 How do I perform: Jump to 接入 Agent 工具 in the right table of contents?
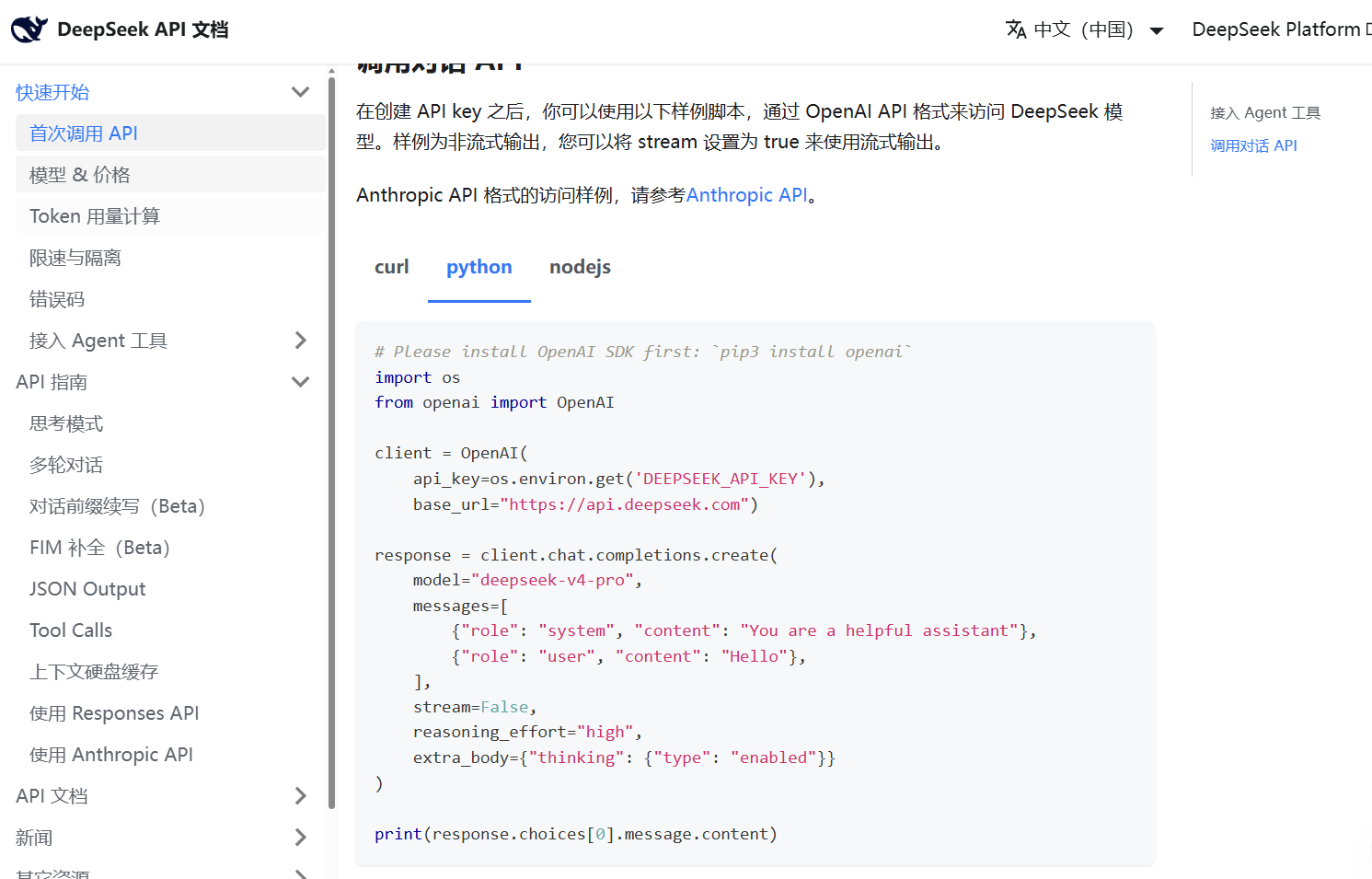pos(1265,112)
